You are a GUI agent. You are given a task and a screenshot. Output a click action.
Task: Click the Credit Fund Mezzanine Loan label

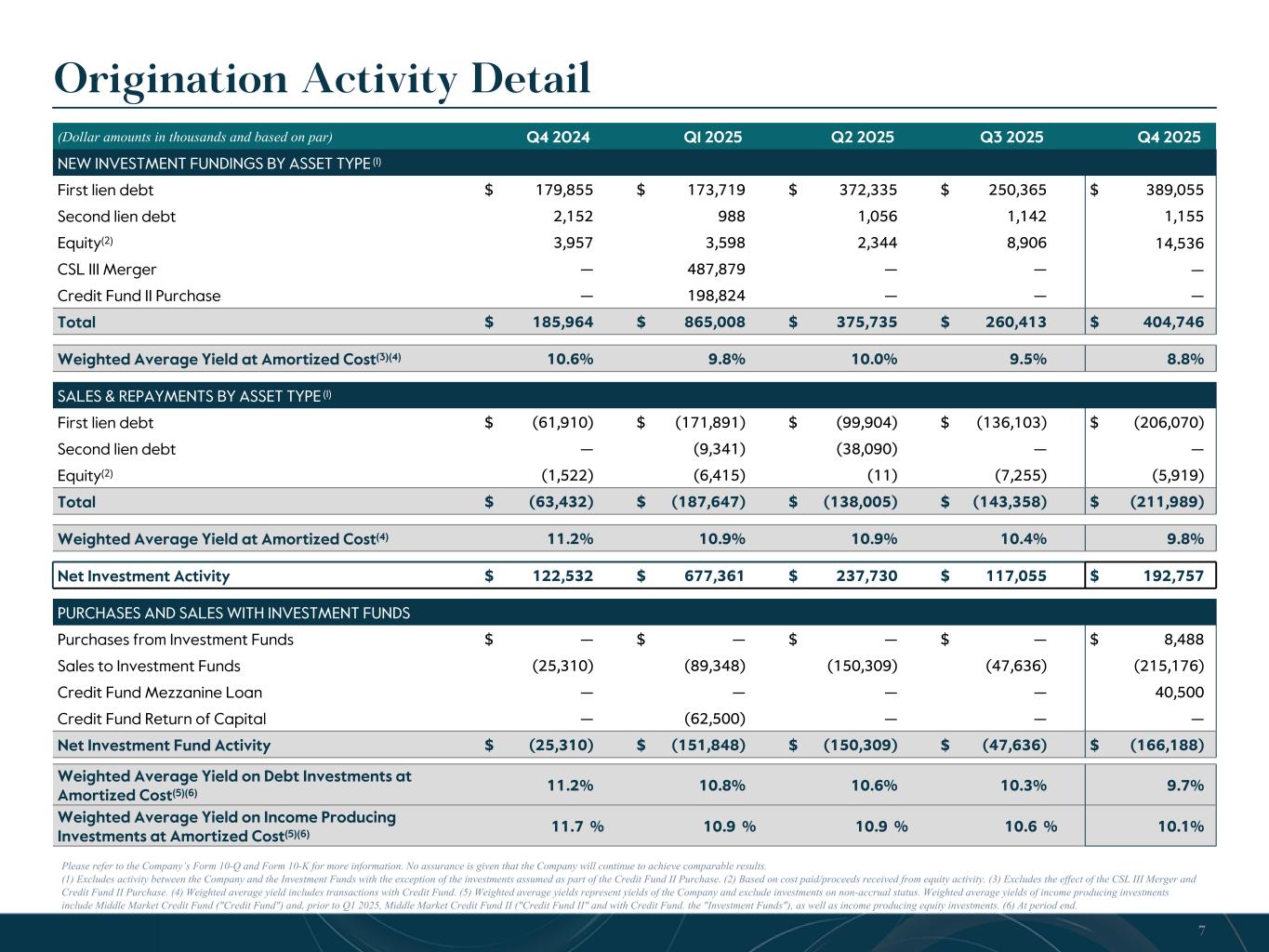pyautogui.click(x=159, y=693)
